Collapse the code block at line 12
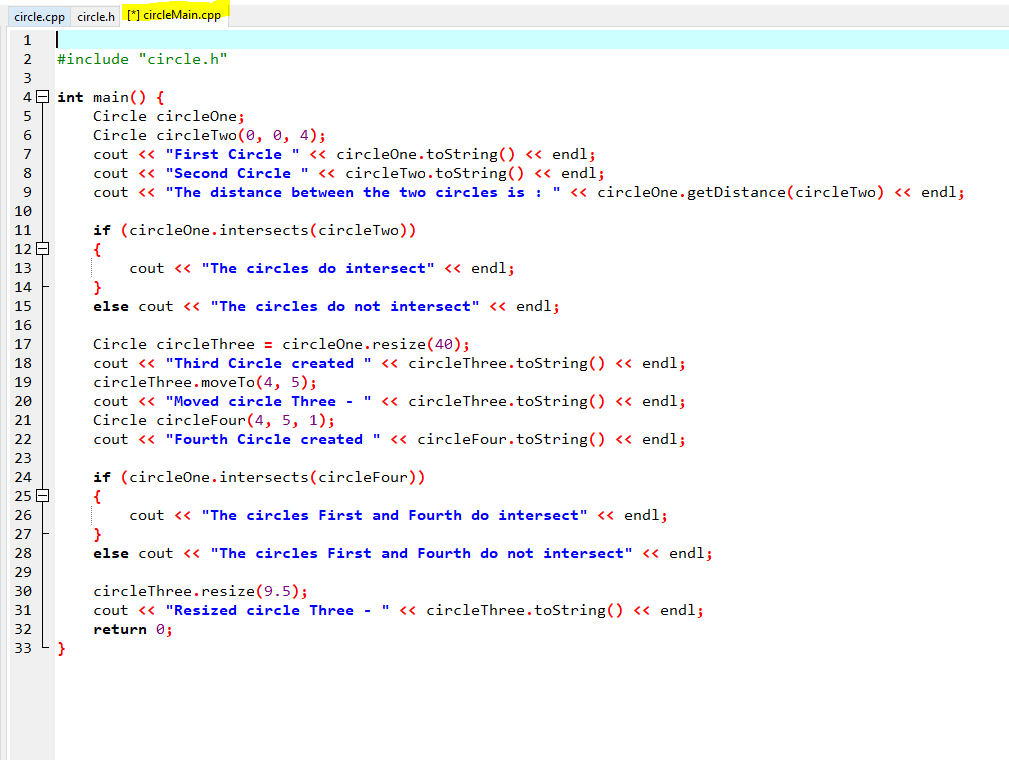This screenshot has width=1009, height=760. point(40,249)
